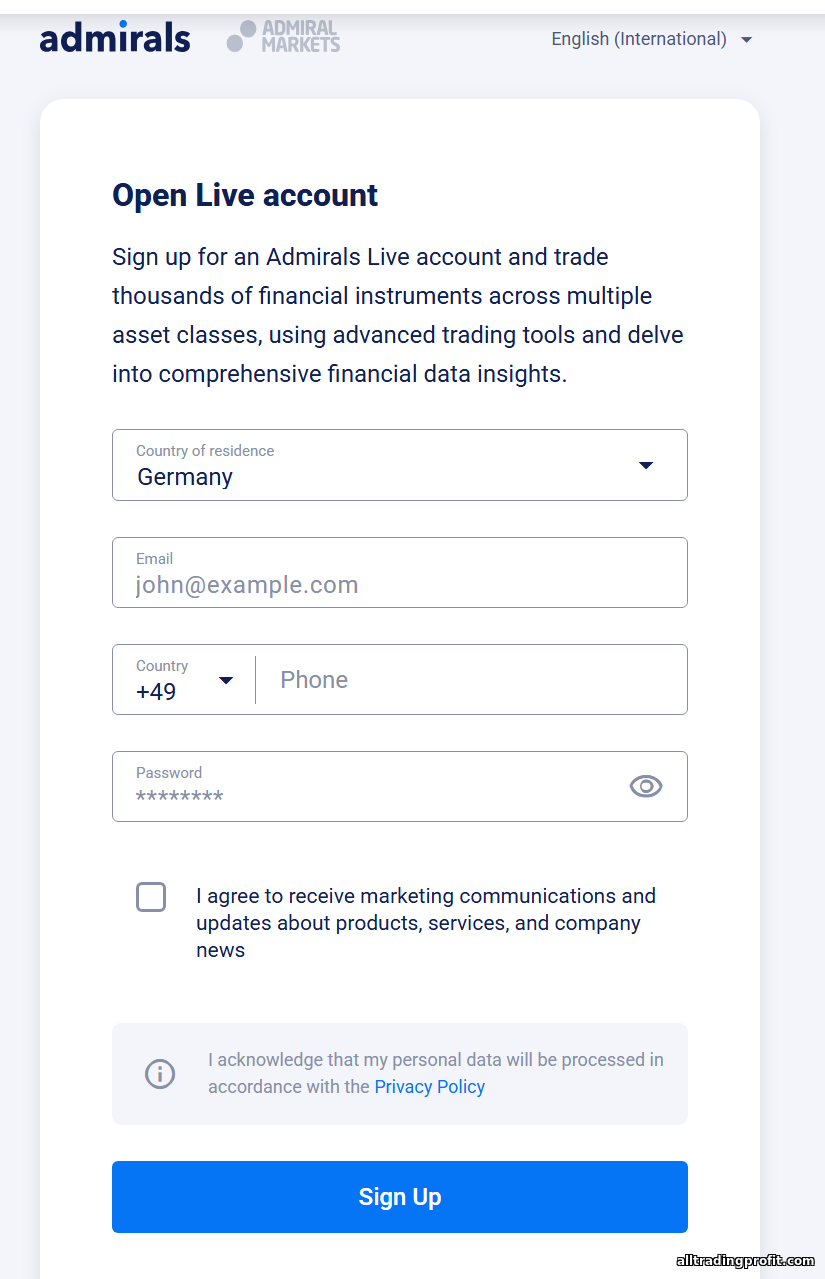825x1279 pixels.
Task: Click the admirals logo
Action: tap(115, 38)
